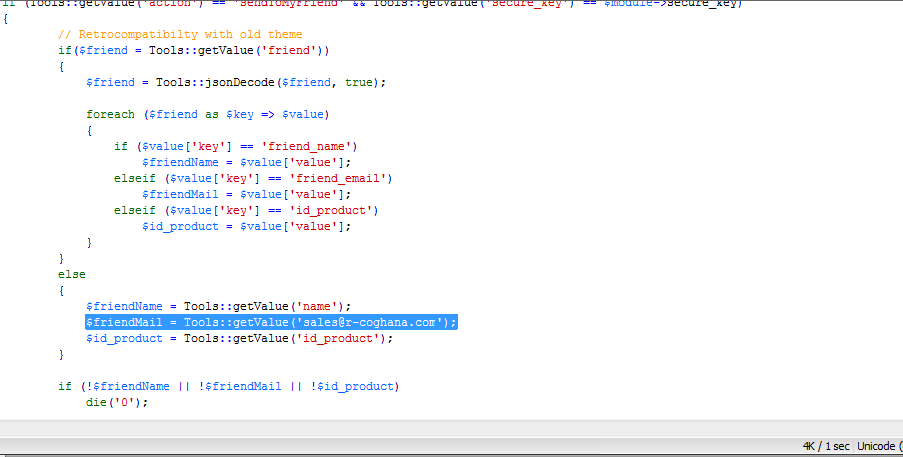Click the elseif line checking 'id_product'
This screenshot has height=457, width=903.
[246, 211]
